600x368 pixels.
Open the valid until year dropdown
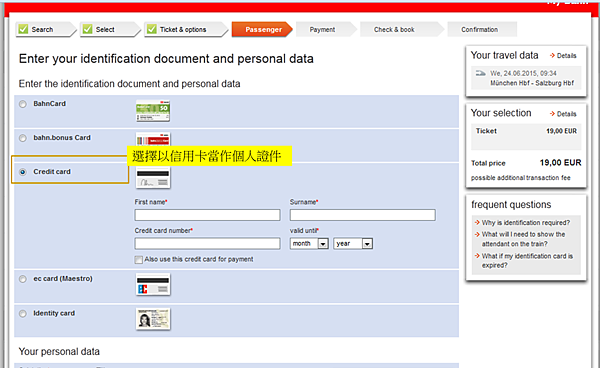click(353, 244)
